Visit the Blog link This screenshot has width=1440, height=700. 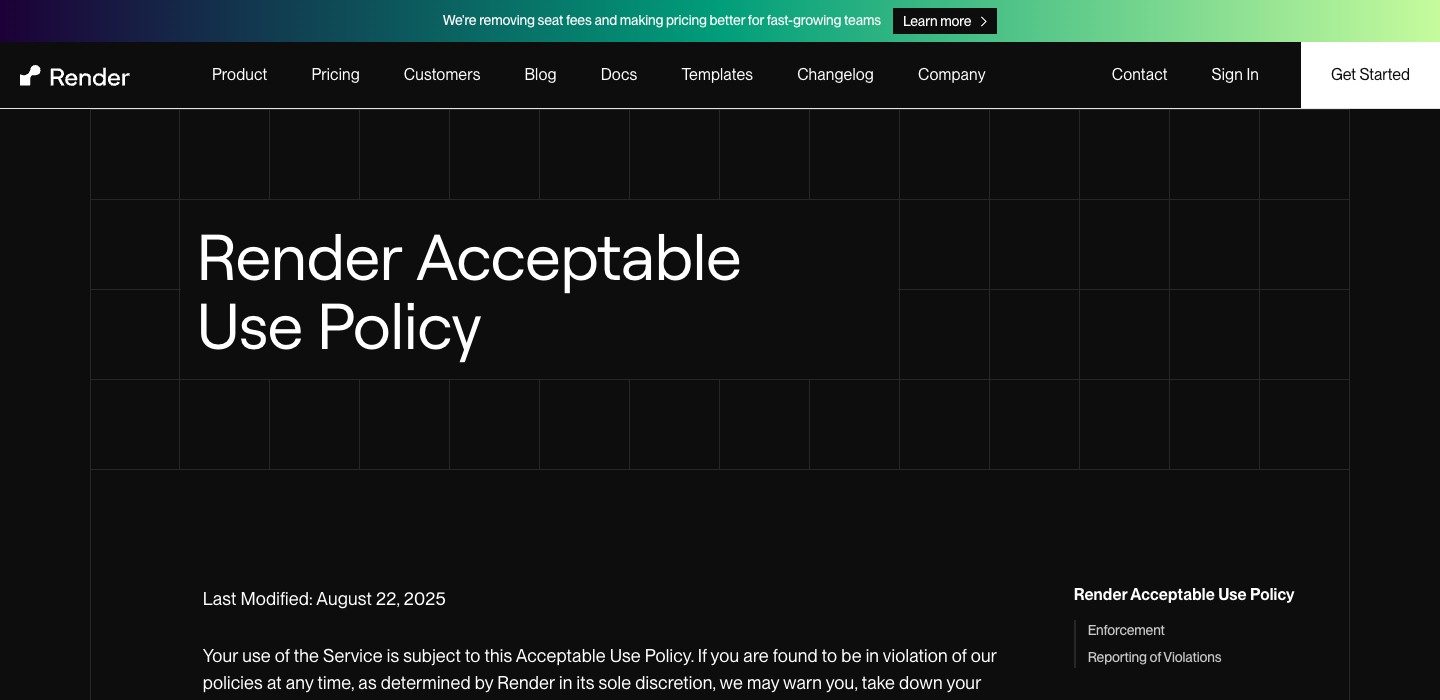pyautogui.click(x=540, y=75)
